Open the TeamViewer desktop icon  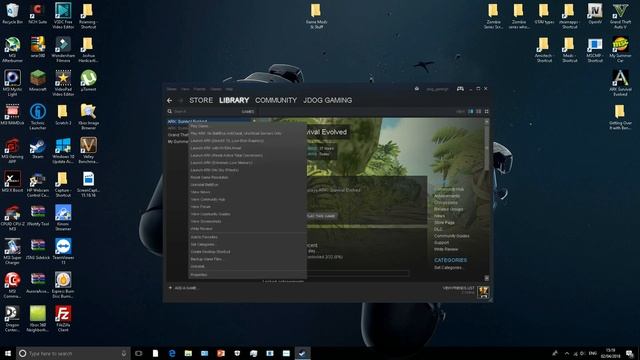[63, 252]
